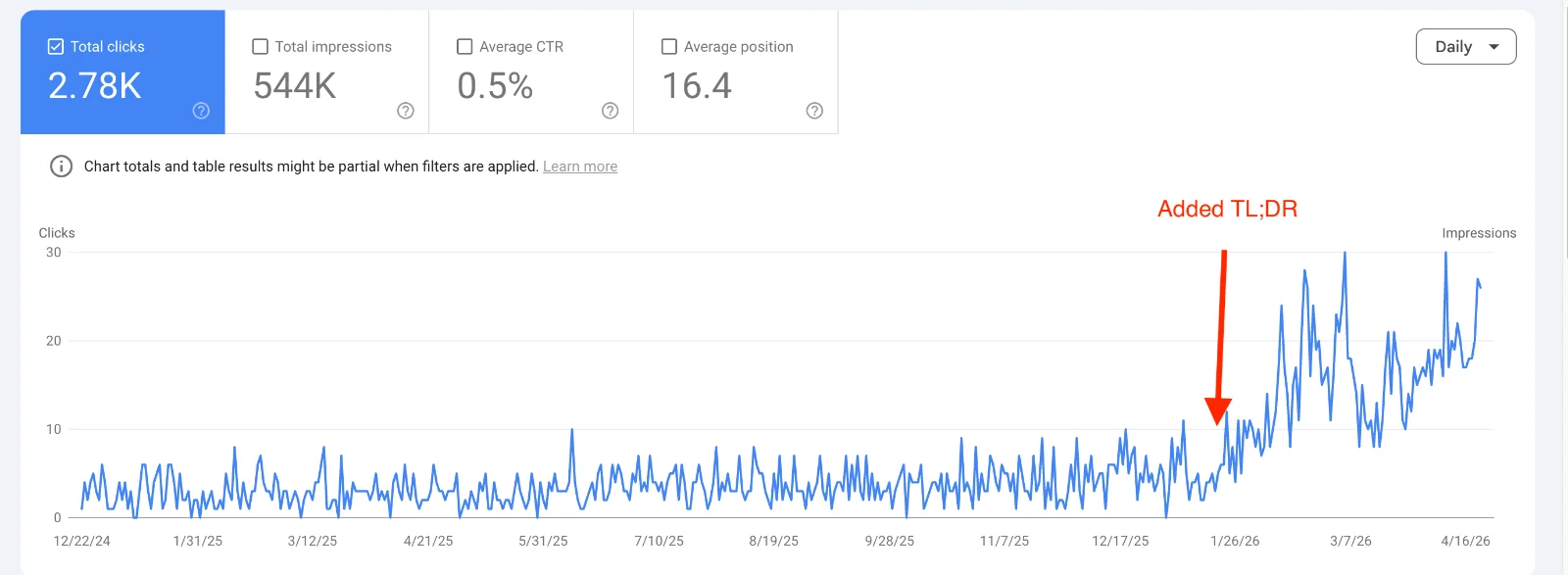Click help icon on Total clicks card
1568x575 pixels.
pos(201,111)
